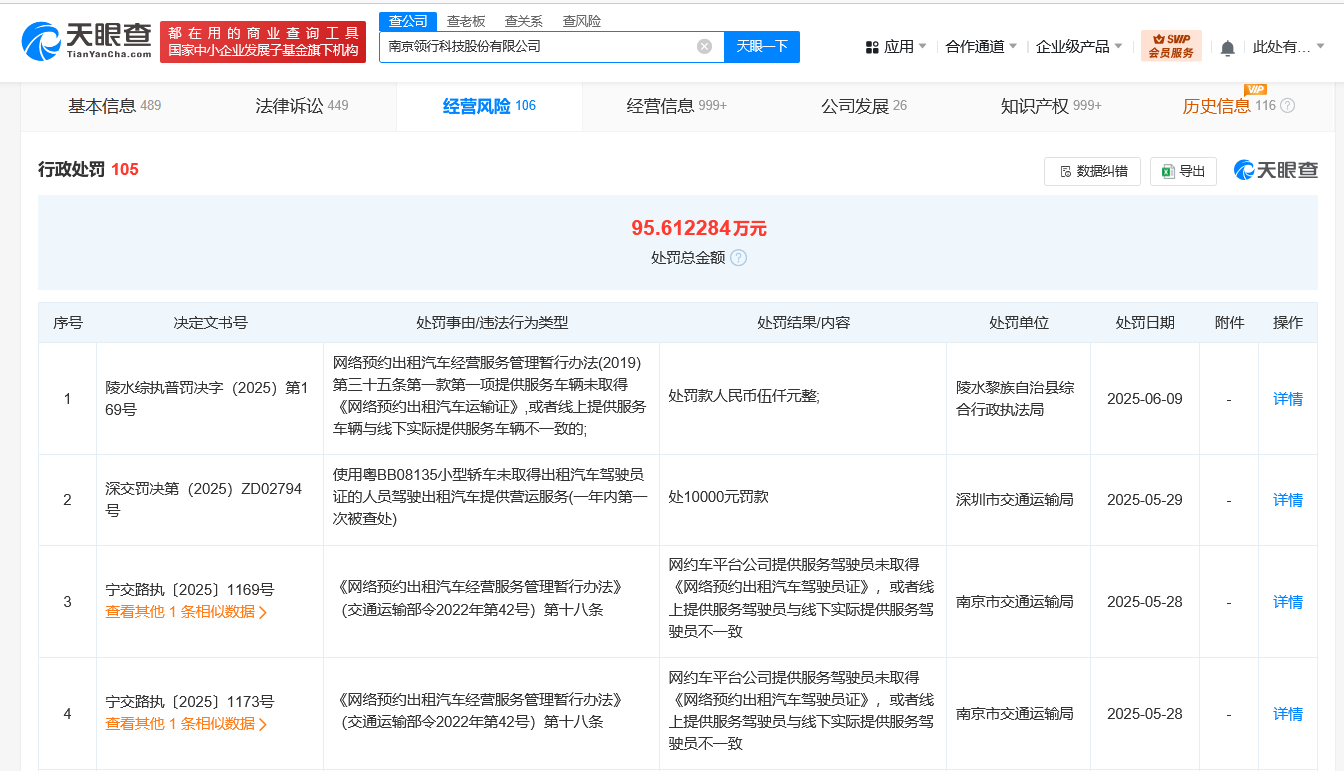Screen dimensions: 1344x771
Task: Click the 导出 export button
Action: 1183,171
